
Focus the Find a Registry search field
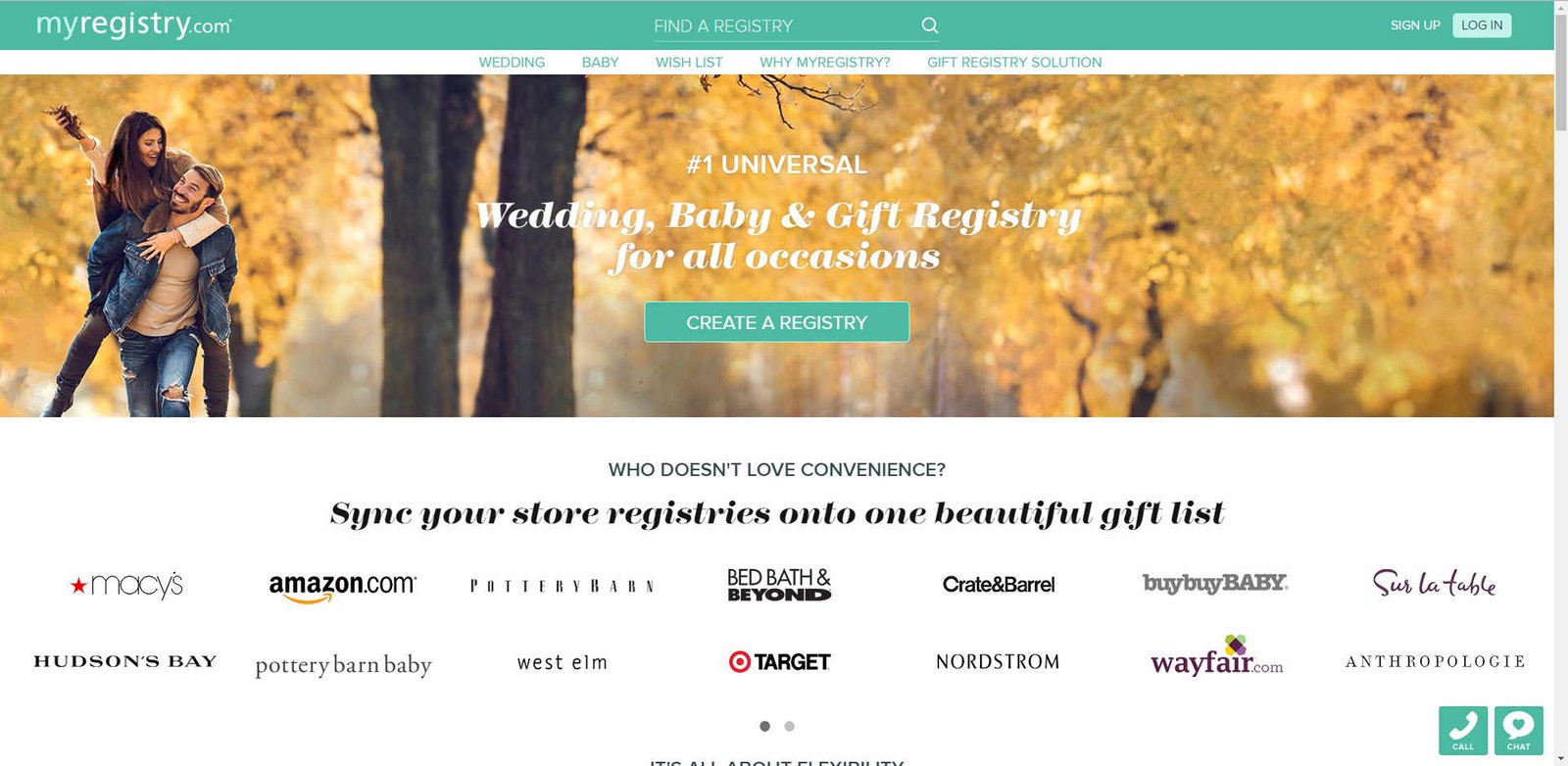point(784,25)
